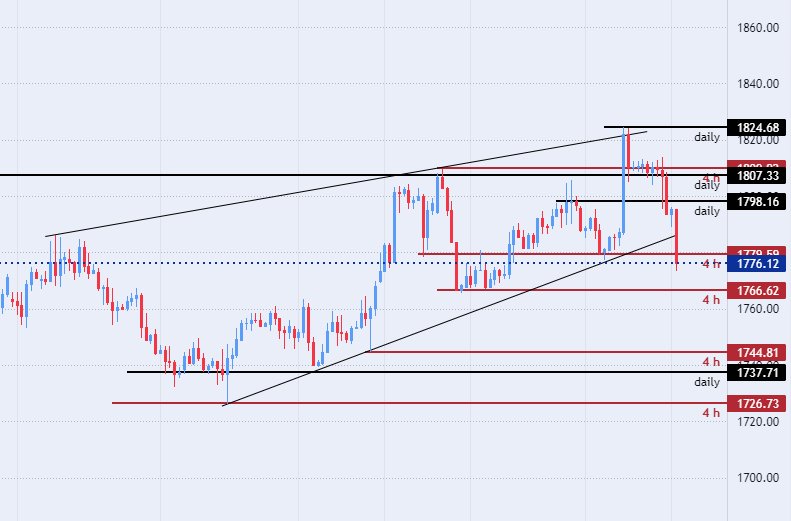
Task: Click the 'daily' text below 1737.71
Action: coord(707,382)
